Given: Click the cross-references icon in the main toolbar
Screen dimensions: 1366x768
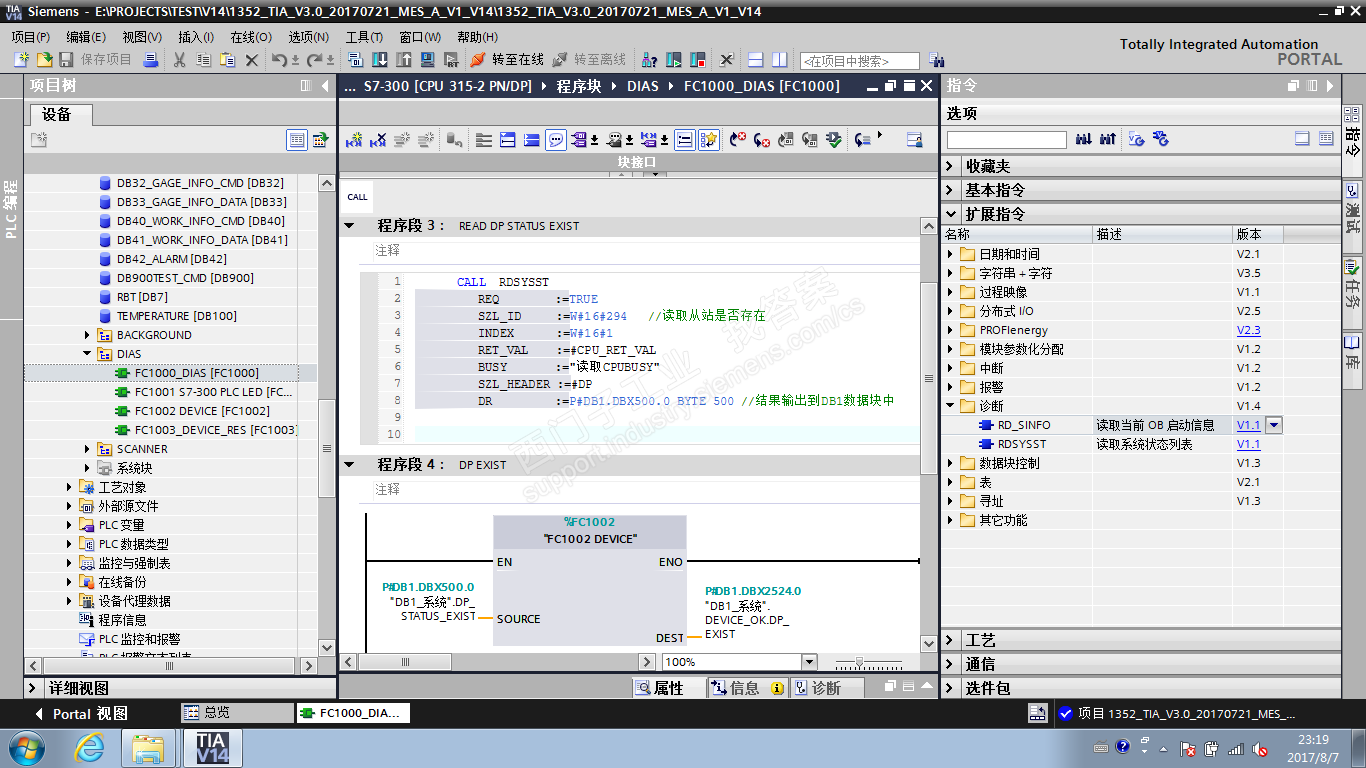Looking at the screenshot, I should (x=727, y=60).
